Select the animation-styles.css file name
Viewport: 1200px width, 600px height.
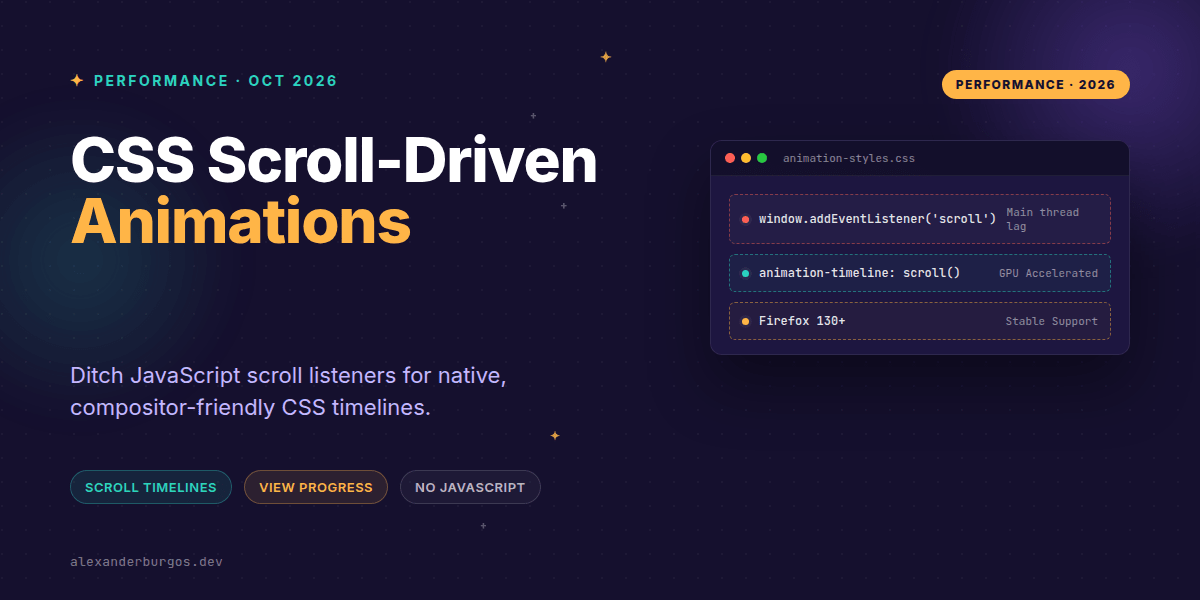coord(849,158)
